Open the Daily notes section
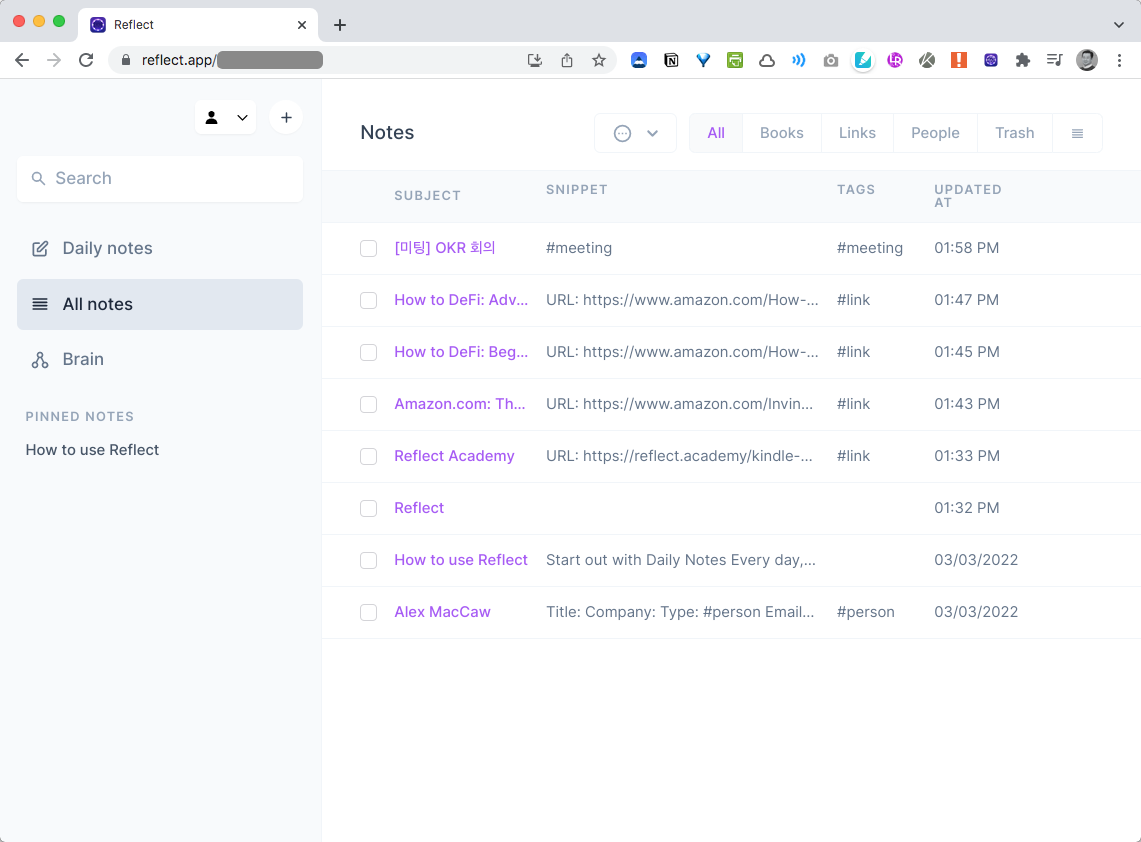The width and height of the screenshot is (1141, 842). point(159,248)
